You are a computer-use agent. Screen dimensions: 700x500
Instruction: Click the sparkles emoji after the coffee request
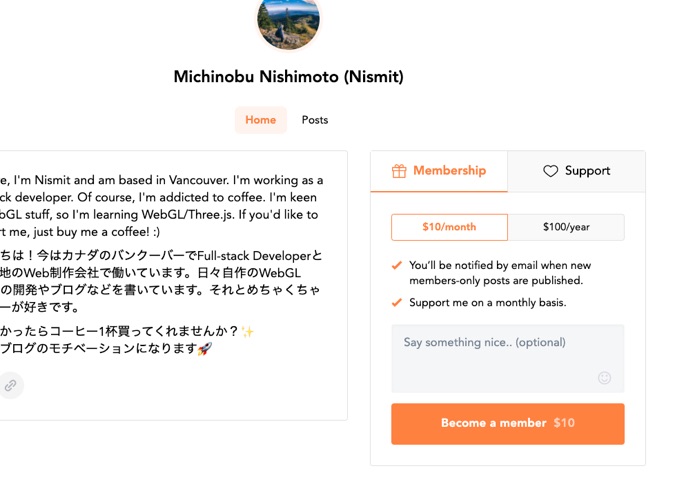coord(248,332)
